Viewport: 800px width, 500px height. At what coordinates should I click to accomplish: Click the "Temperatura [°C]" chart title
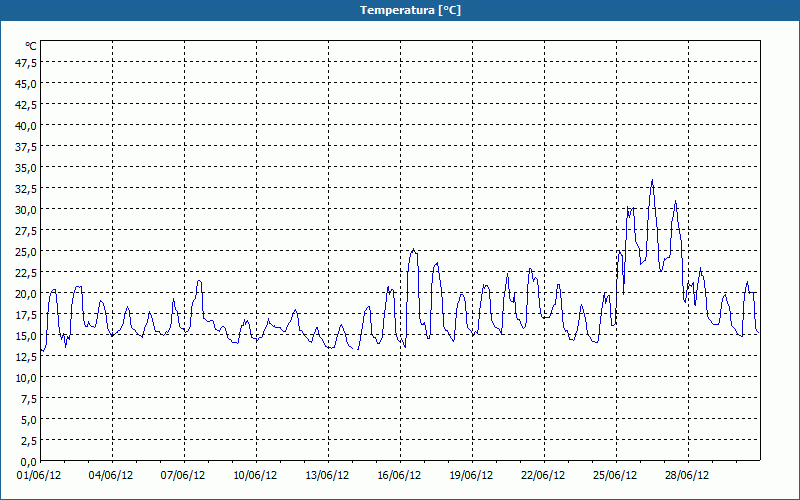pyautogui.click(x=410, y=10)
